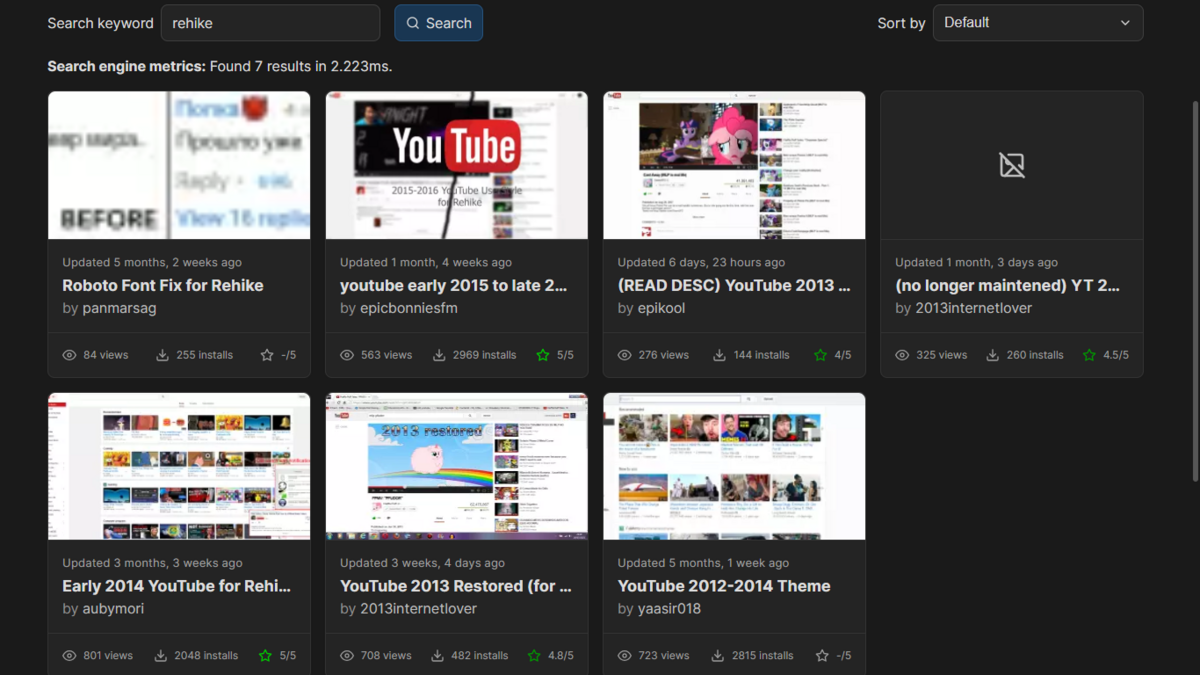The width and height of the screenshot is (1200, 675).
Task: Click the eye icon beside 325 views
Action: click(x=902, y=355)
